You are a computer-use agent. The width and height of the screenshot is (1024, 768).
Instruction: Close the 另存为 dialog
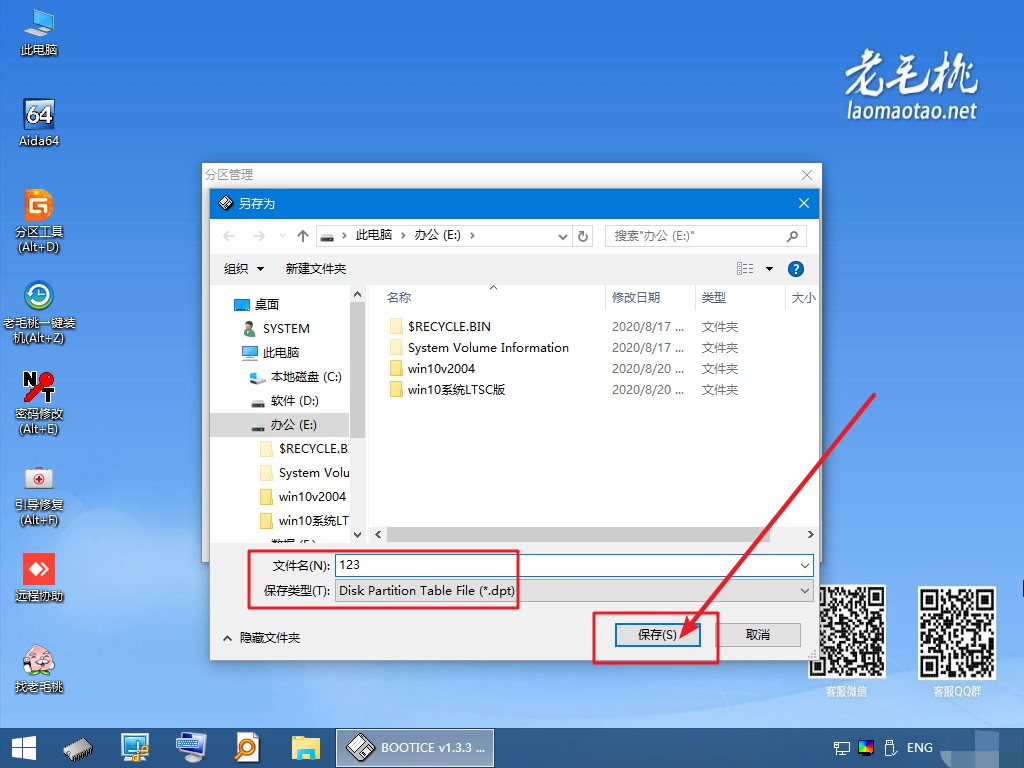click(x=803, y=203)
